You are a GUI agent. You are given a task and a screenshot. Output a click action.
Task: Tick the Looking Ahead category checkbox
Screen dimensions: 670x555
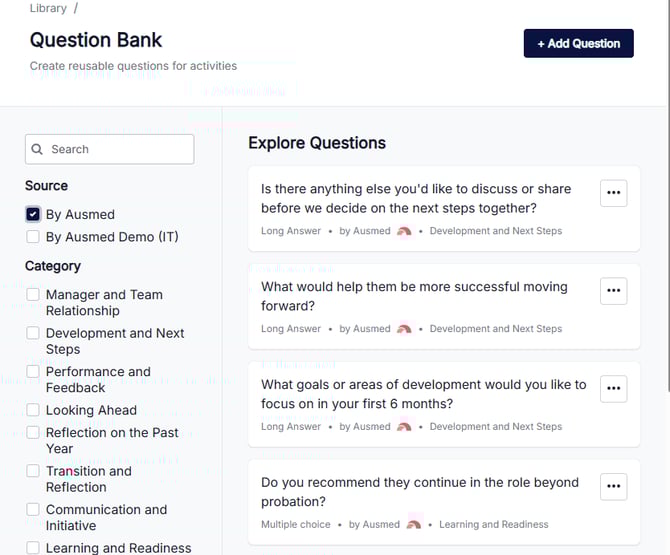click(x=33, y=410)
